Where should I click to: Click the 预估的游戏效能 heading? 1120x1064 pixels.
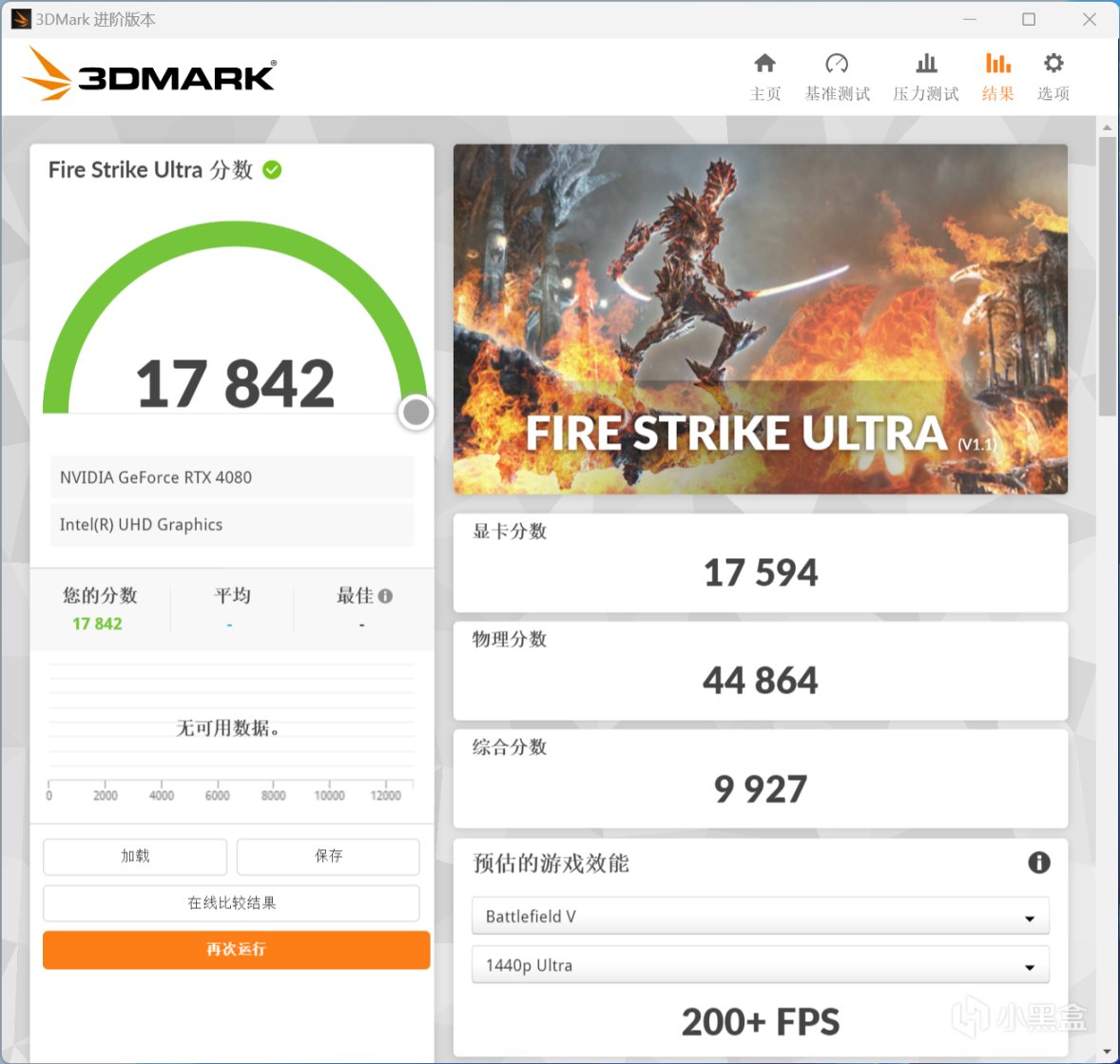point(550,863)
